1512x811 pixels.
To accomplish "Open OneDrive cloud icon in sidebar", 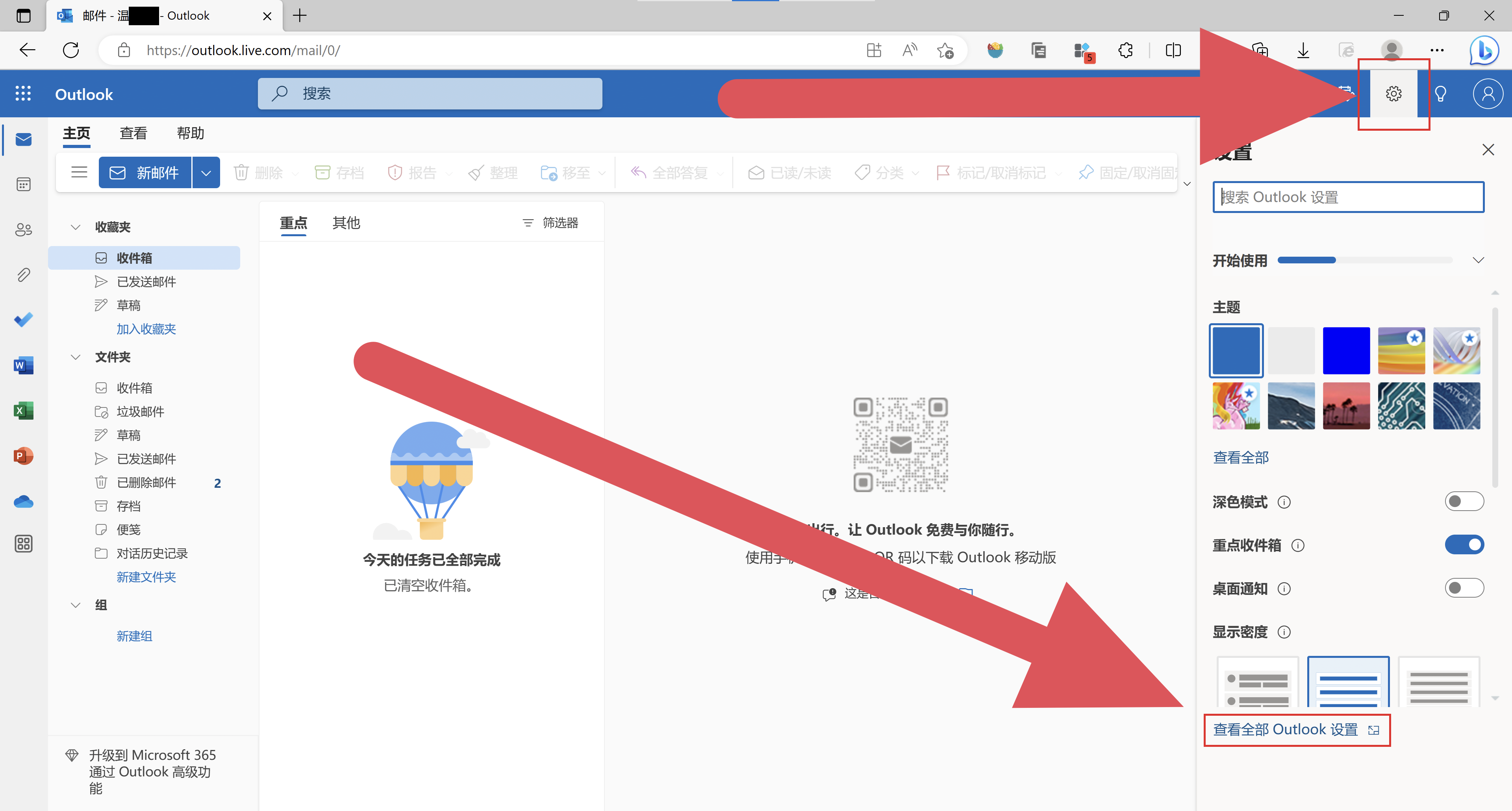I will point(24,502).
